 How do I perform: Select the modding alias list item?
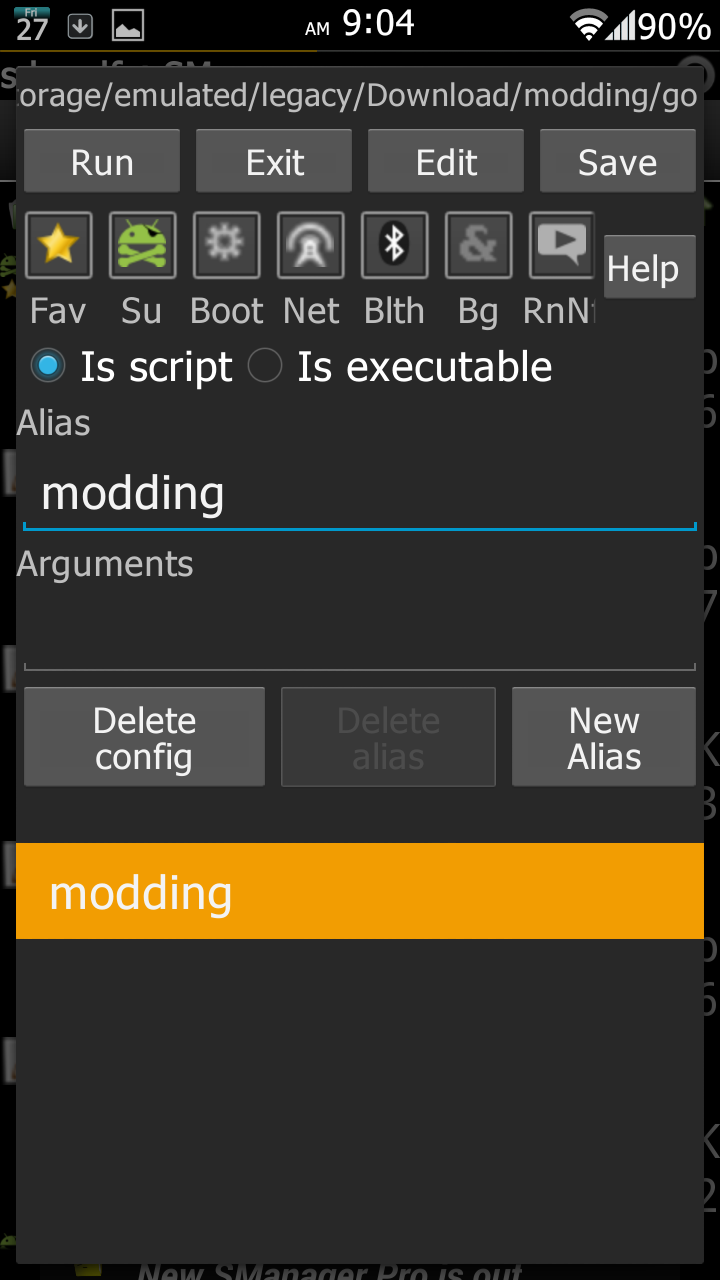(x=359, y=892)
